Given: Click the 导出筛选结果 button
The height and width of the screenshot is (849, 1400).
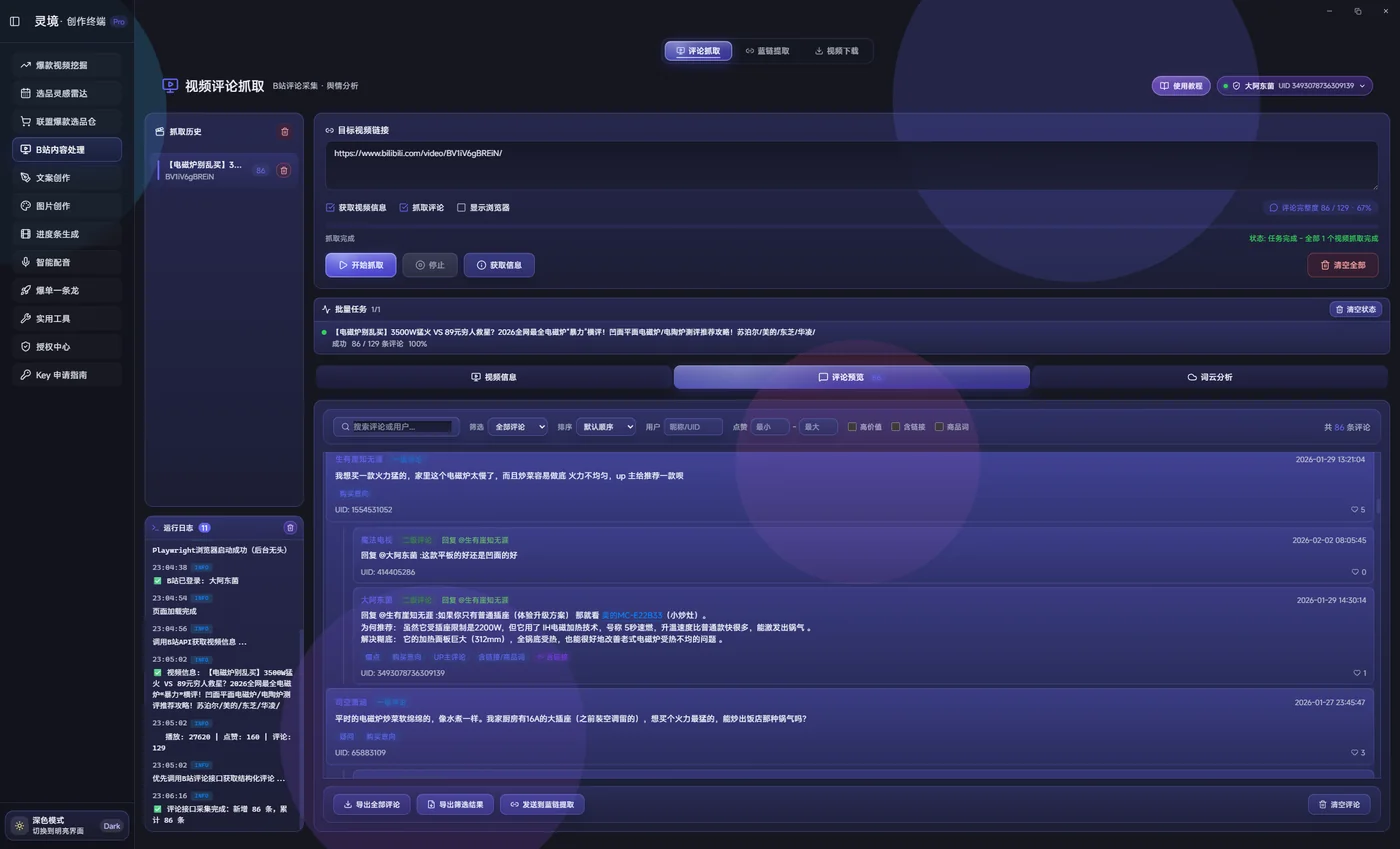Looking at the screenshot, I should click(455, 804).
